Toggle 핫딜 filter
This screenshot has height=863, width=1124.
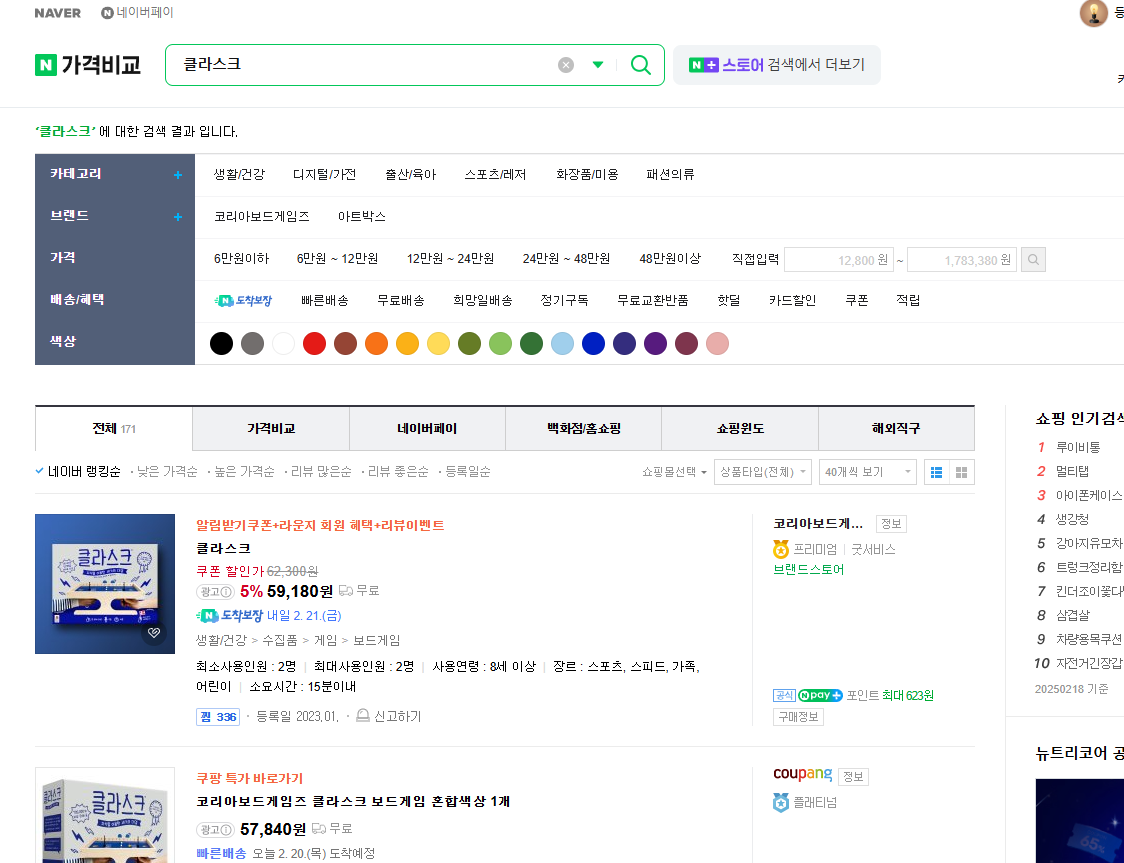[728, 301]
